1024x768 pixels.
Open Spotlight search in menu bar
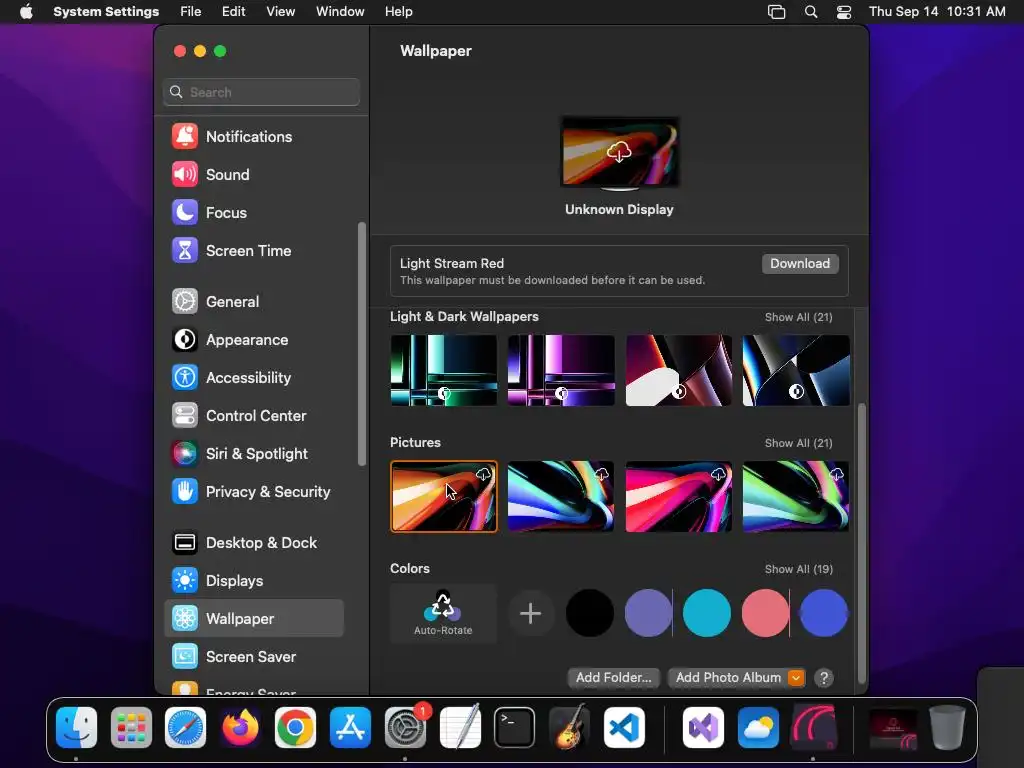(810, 12)
